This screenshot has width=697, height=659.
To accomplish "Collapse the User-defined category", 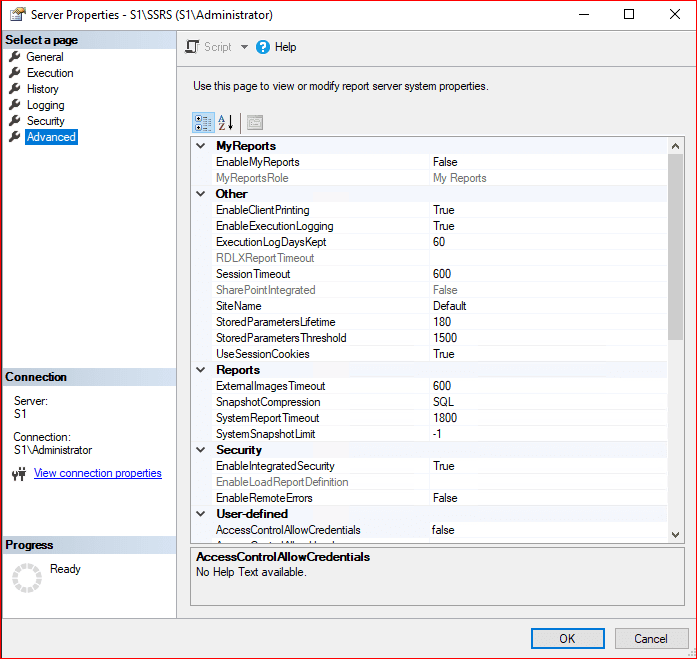I will click(202, 514).
